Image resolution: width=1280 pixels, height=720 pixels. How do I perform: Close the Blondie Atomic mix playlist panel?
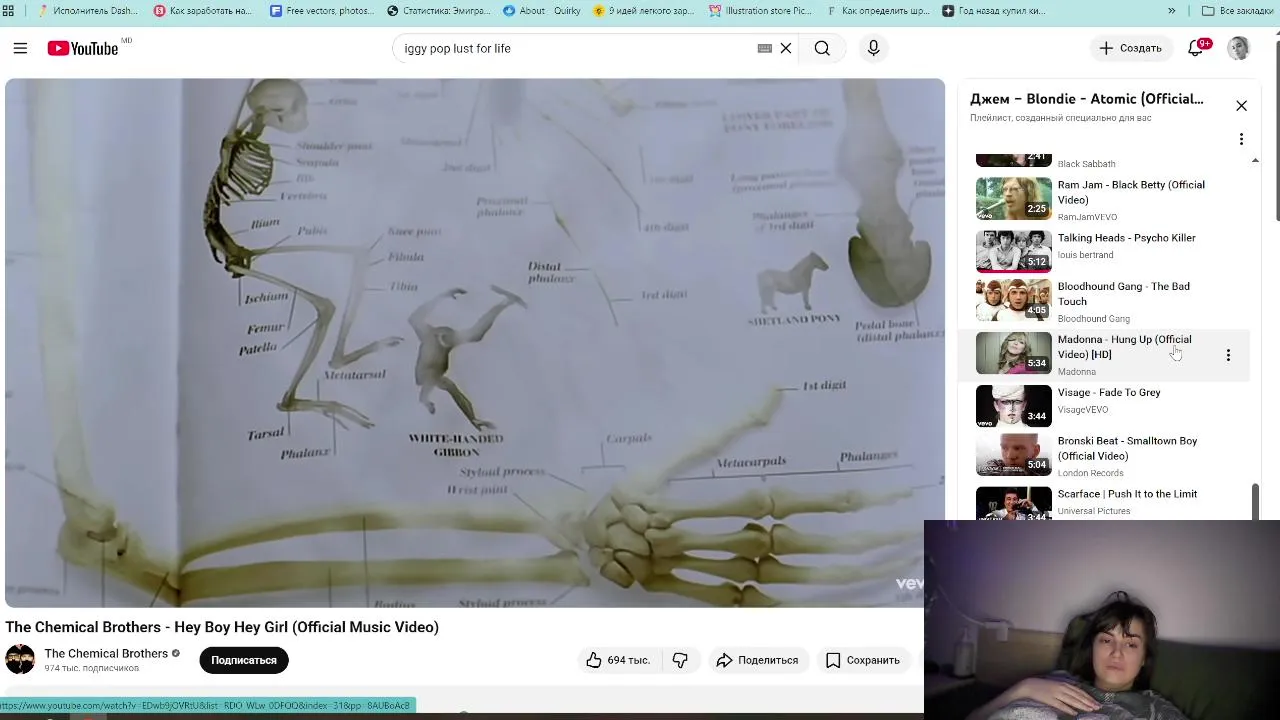click(1241, 105)
